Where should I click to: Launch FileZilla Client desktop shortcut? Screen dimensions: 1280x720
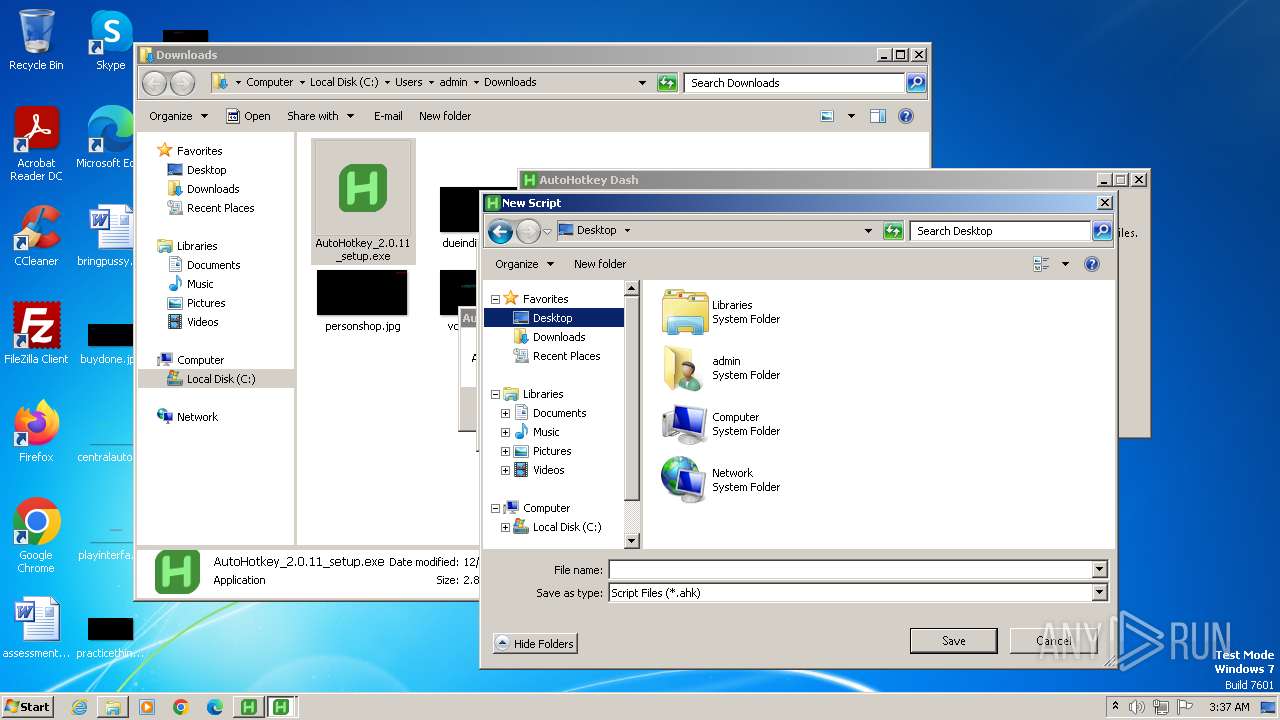click(36, 333)
